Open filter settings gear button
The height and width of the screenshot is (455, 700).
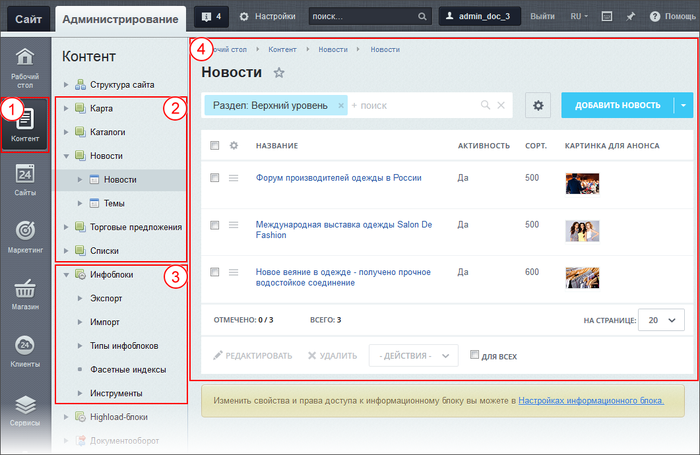point(538,105)
